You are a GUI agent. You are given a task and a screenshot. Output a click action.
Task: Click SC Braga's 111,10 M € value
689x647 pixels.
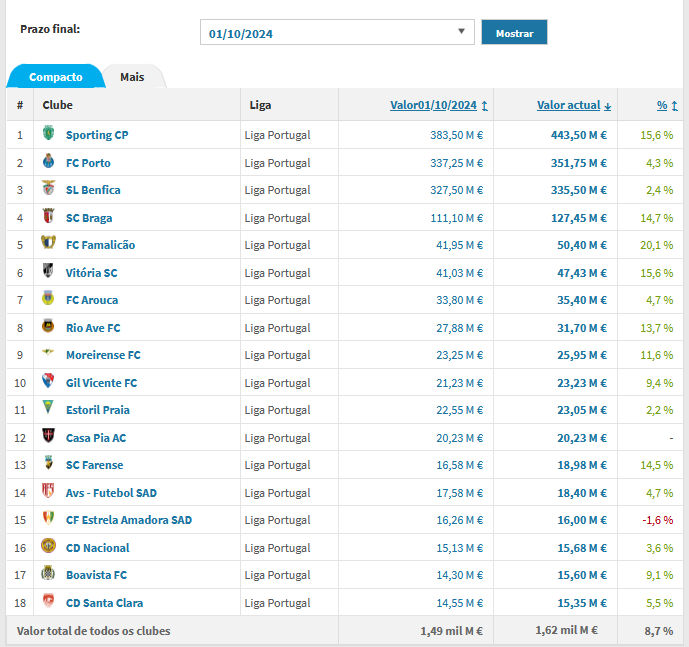[456, 218]
